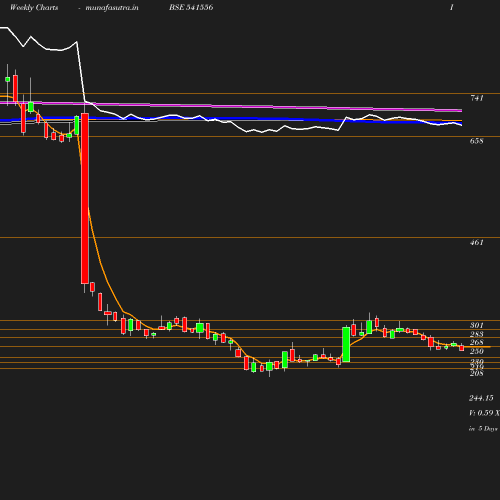Click the 283 price level label
The image size is (500, 500).
point(476,334)
